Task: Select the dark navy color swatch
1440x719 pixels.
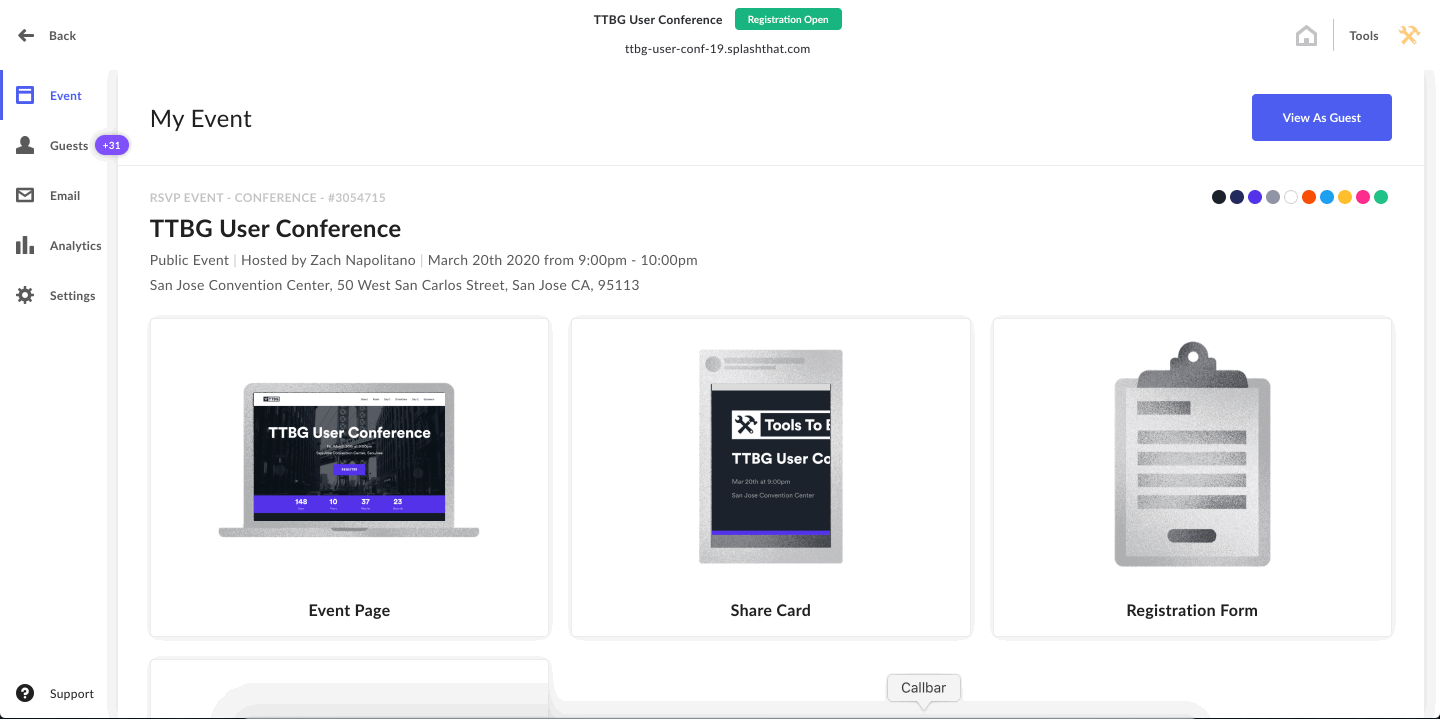Action: [x=1237, y=197]
